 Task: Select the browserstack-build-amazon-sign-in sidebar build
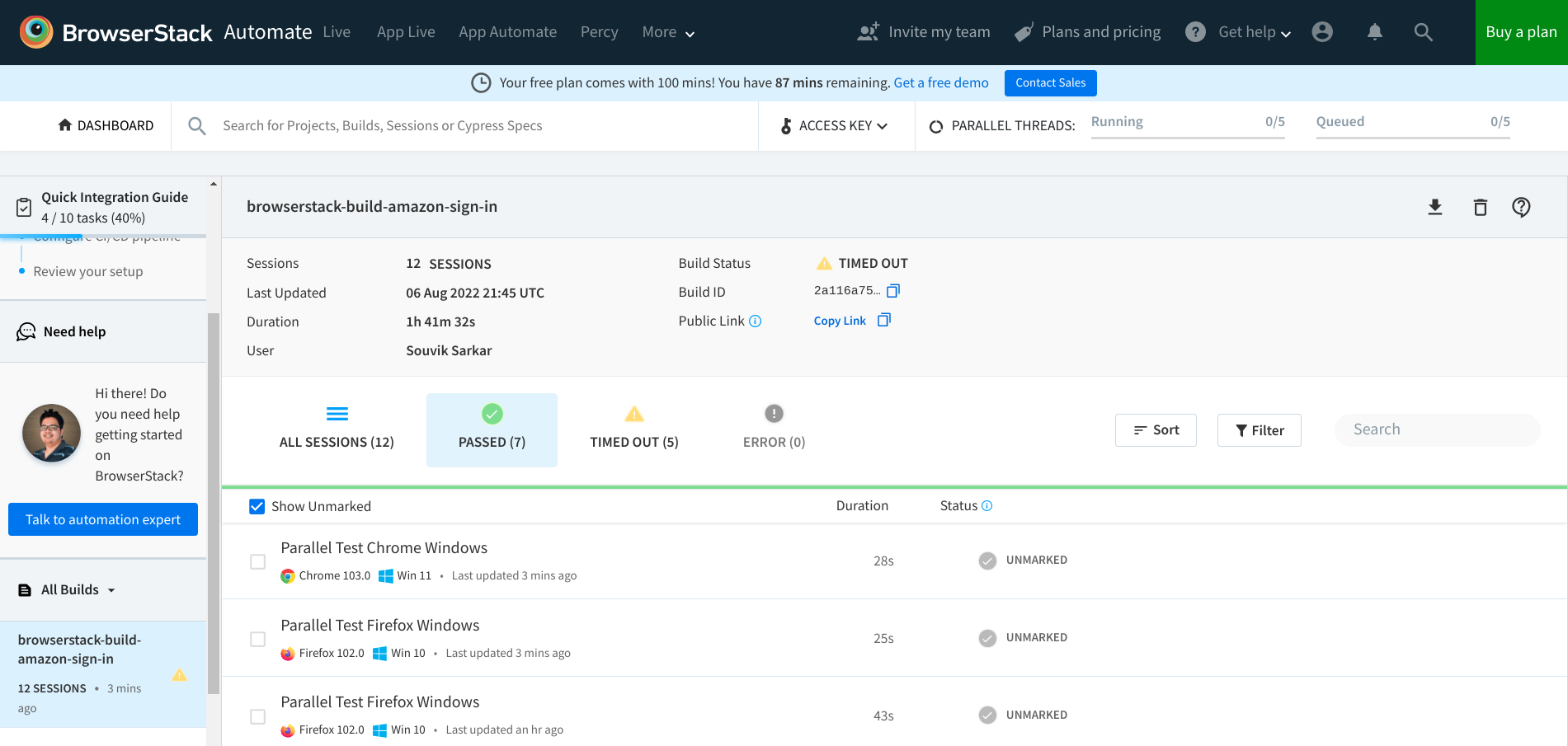(103, 673)
